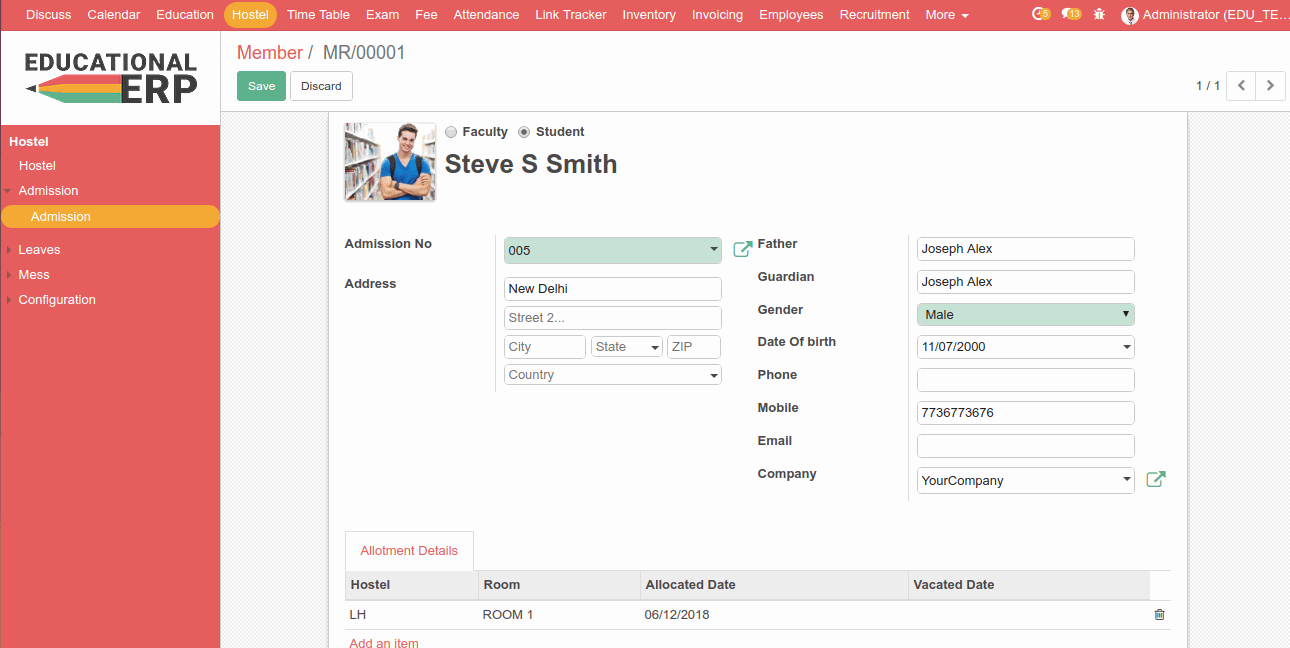Screen dimensions: 1290x648
Task: Open external link beside Company field
Action: [1155, 480]
